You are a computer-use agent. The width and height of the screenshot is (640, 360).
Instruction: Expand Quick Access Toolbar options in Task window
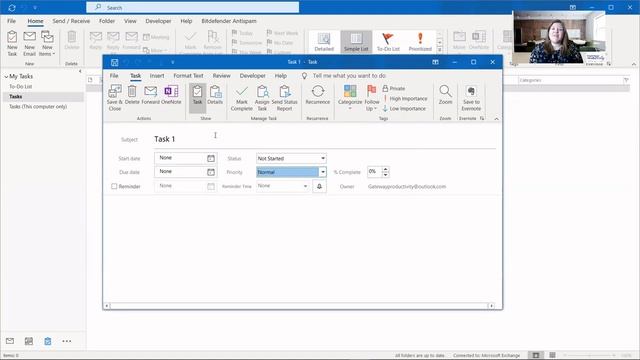tap(173, 62)
